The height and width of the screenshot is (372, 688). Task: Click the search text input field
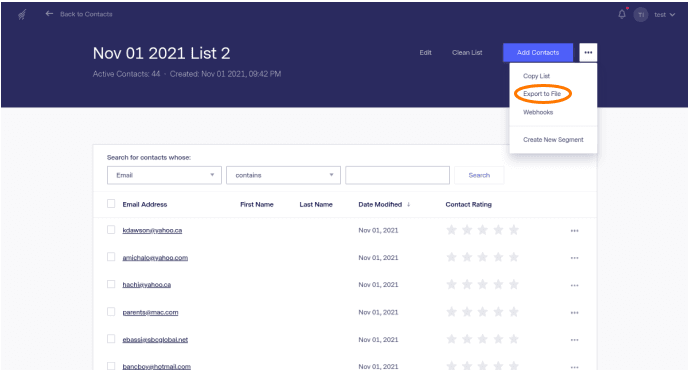point(398,175)
